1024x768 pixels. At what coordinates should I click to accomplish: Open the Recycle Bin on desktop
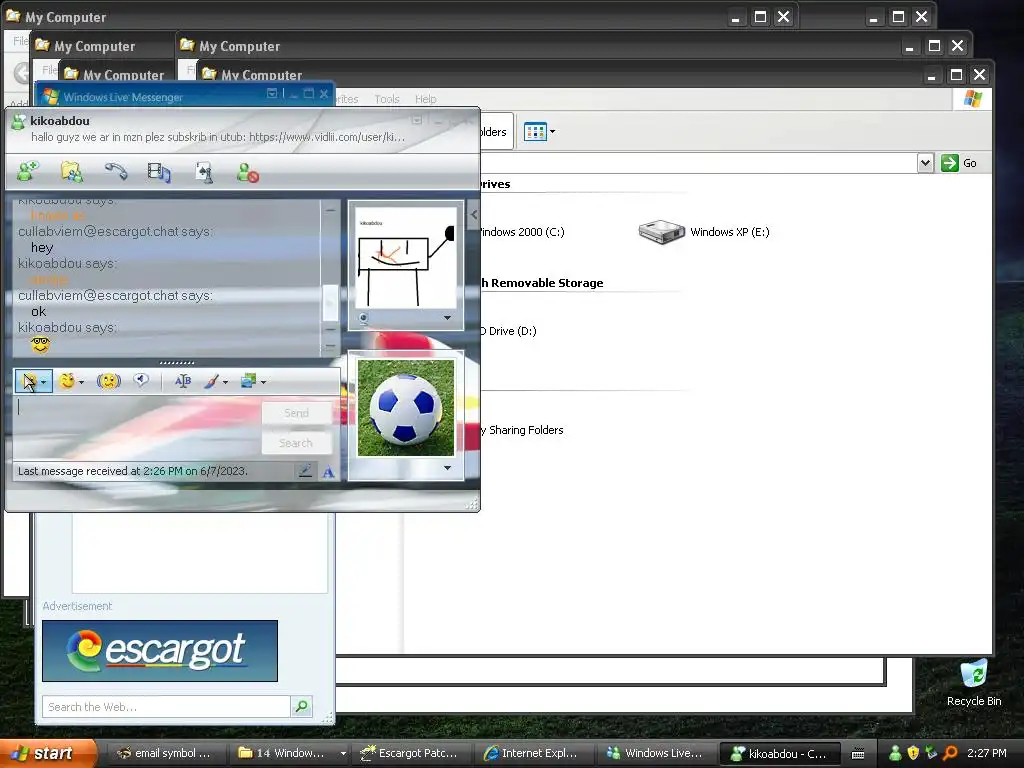[x=974, y=682]
